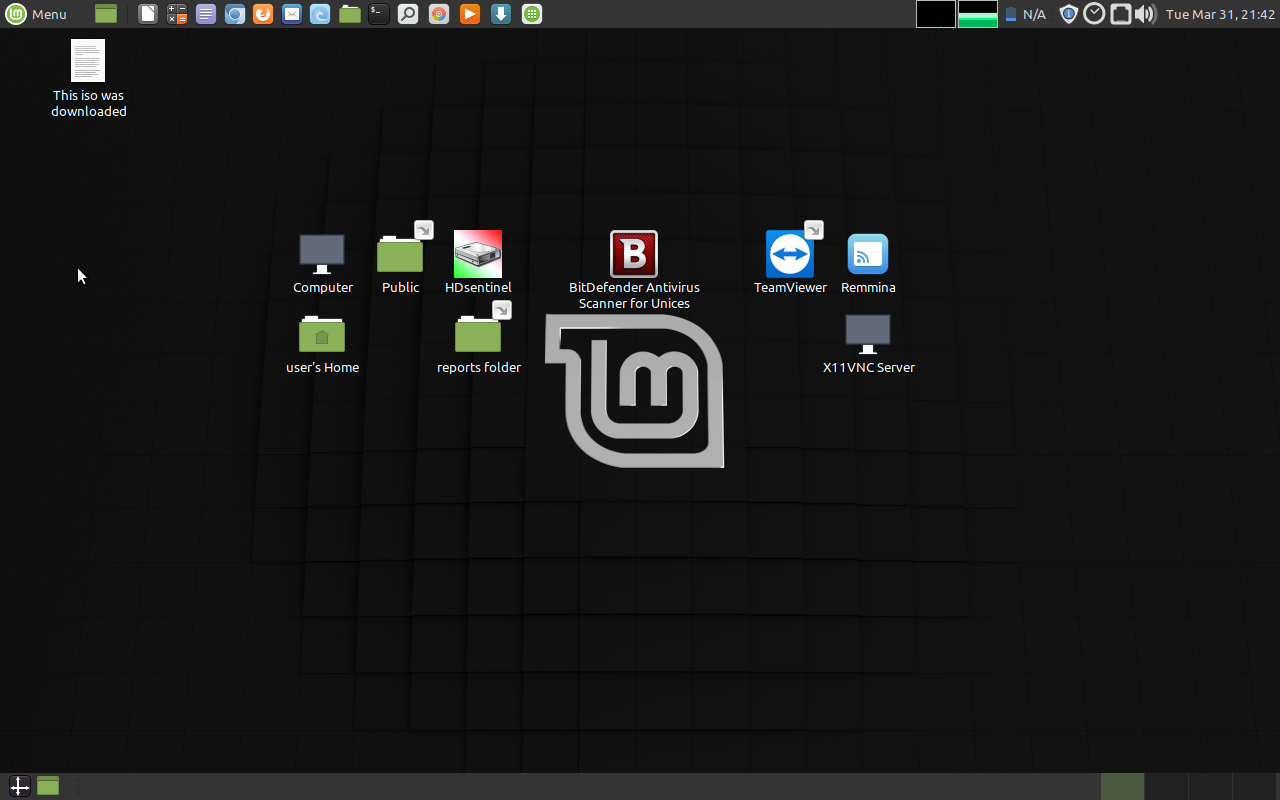Open the volume speaker control
The image size is (1280, 800).
[1146, 14]
